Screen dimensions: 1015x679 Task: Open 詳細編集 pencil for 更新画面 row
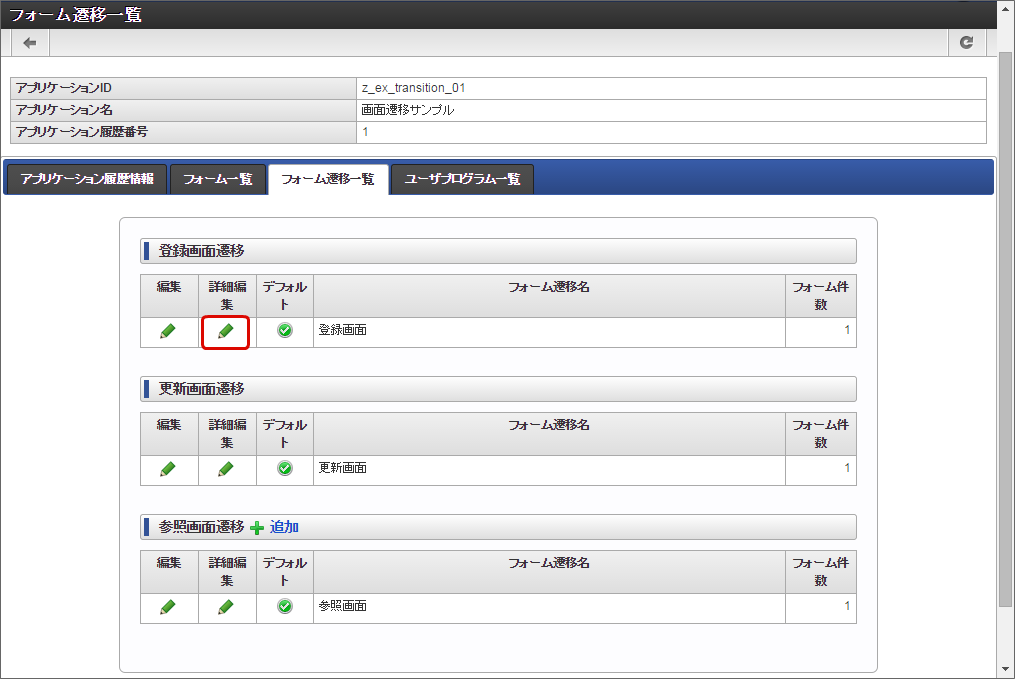[225, 469]
